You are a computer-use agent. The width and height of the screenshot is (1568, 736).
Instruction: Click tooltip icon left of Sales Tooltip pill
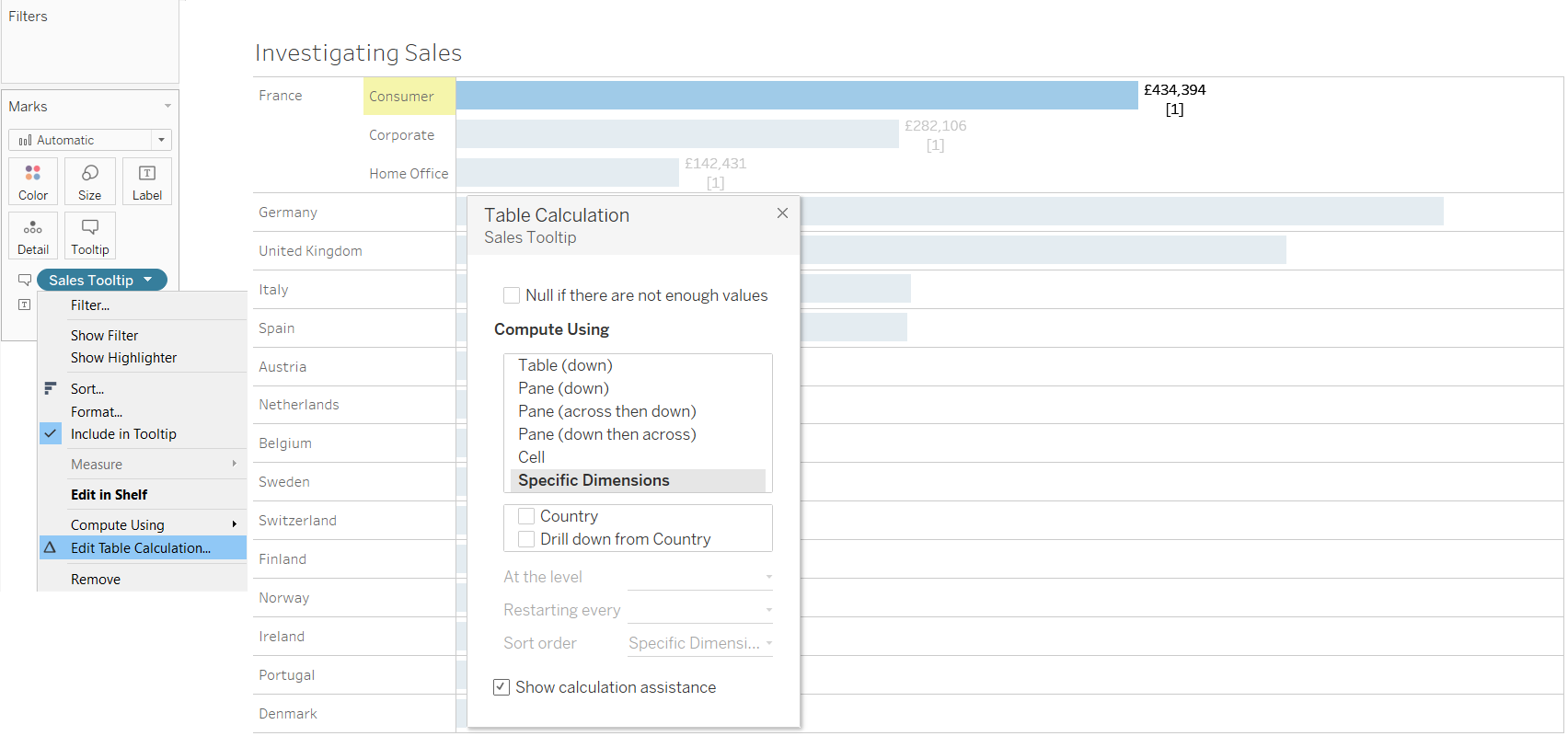tap(25, 280)
